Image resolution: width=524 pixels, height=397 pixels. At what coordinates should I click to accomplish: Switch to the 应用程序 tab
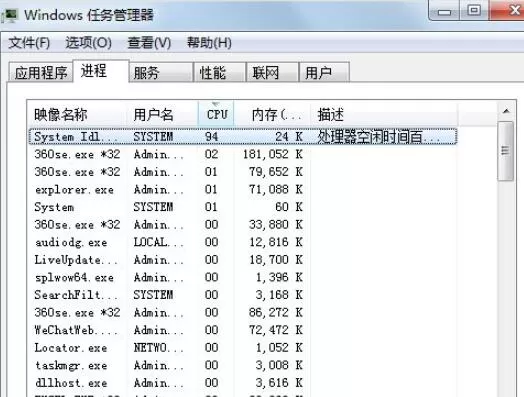click(41, 72)
